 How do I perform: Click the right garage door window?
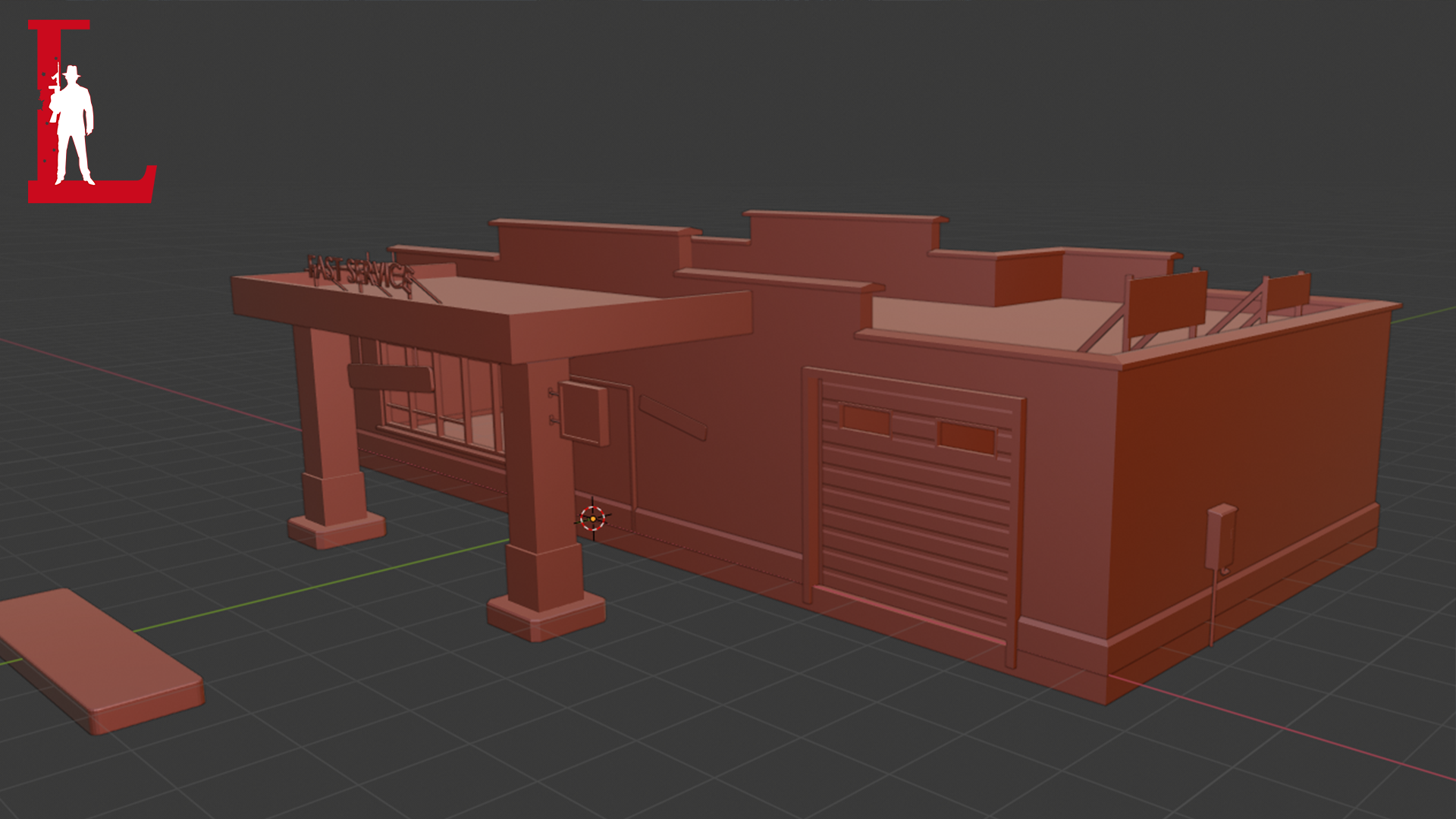[967, 438]
